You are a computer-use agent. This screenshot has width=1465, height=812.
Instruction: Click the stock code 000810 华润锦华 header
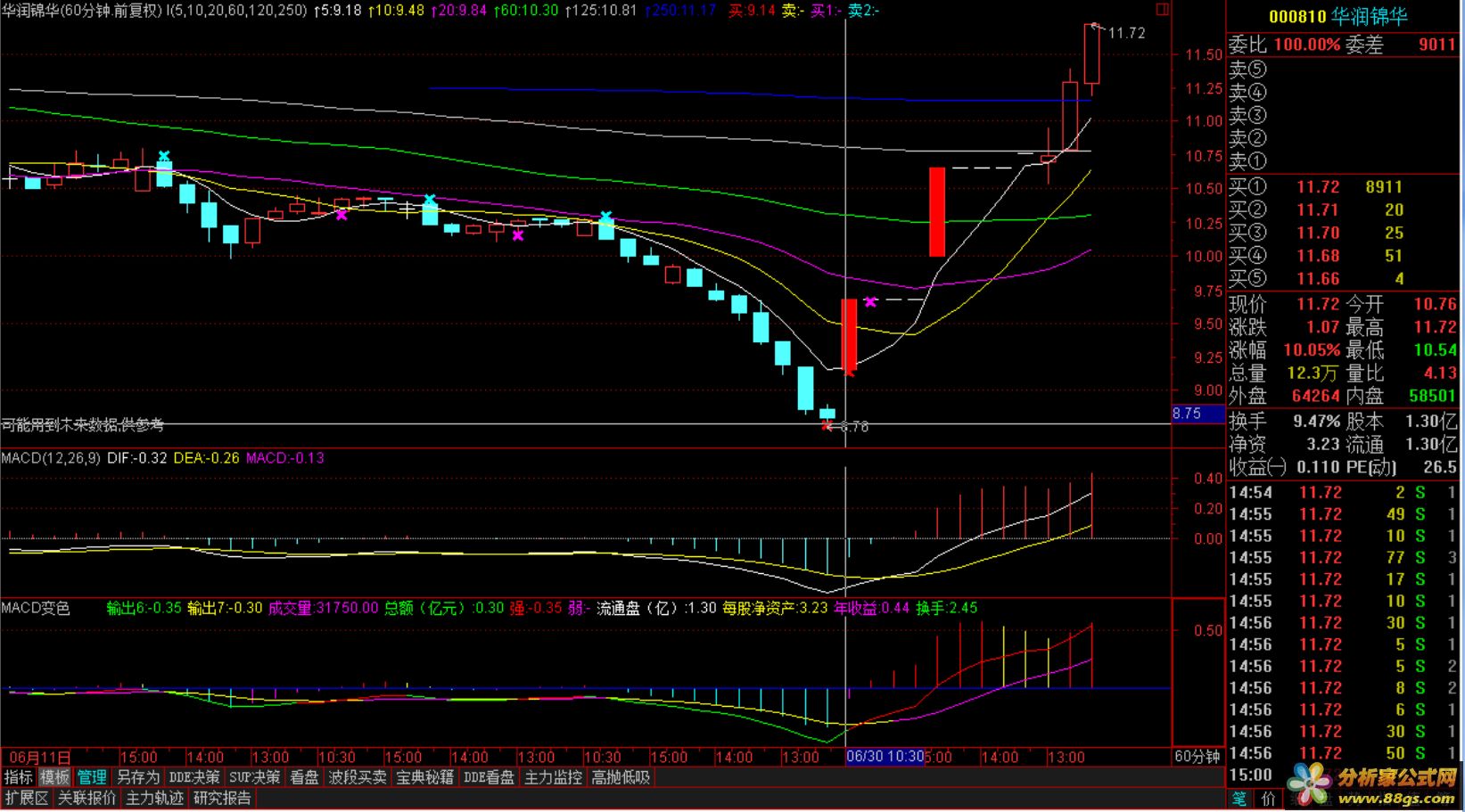point(1338,17)
